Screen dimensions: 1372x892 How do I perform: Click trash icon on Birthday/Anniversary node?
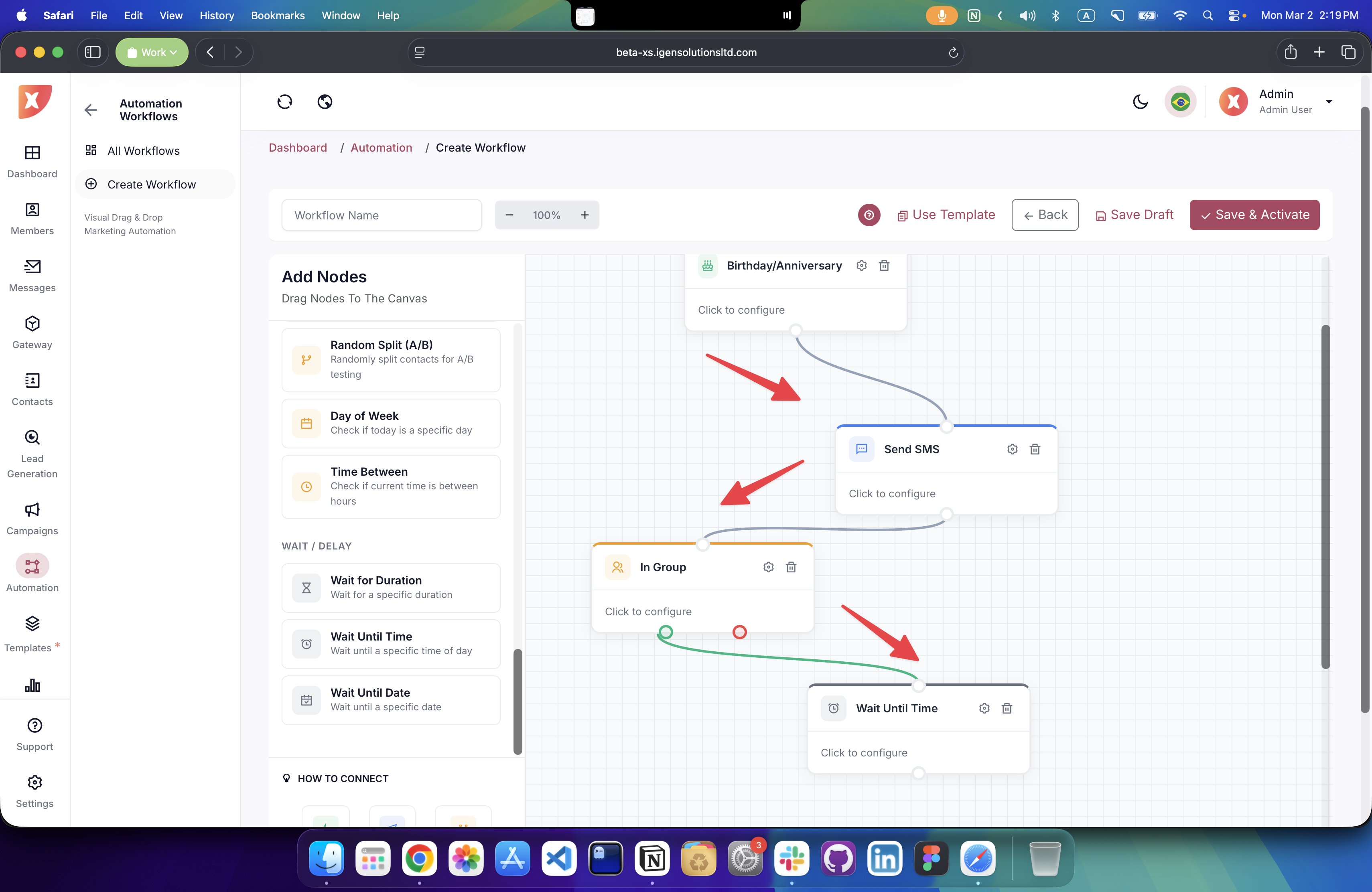[x=884, y=266]
